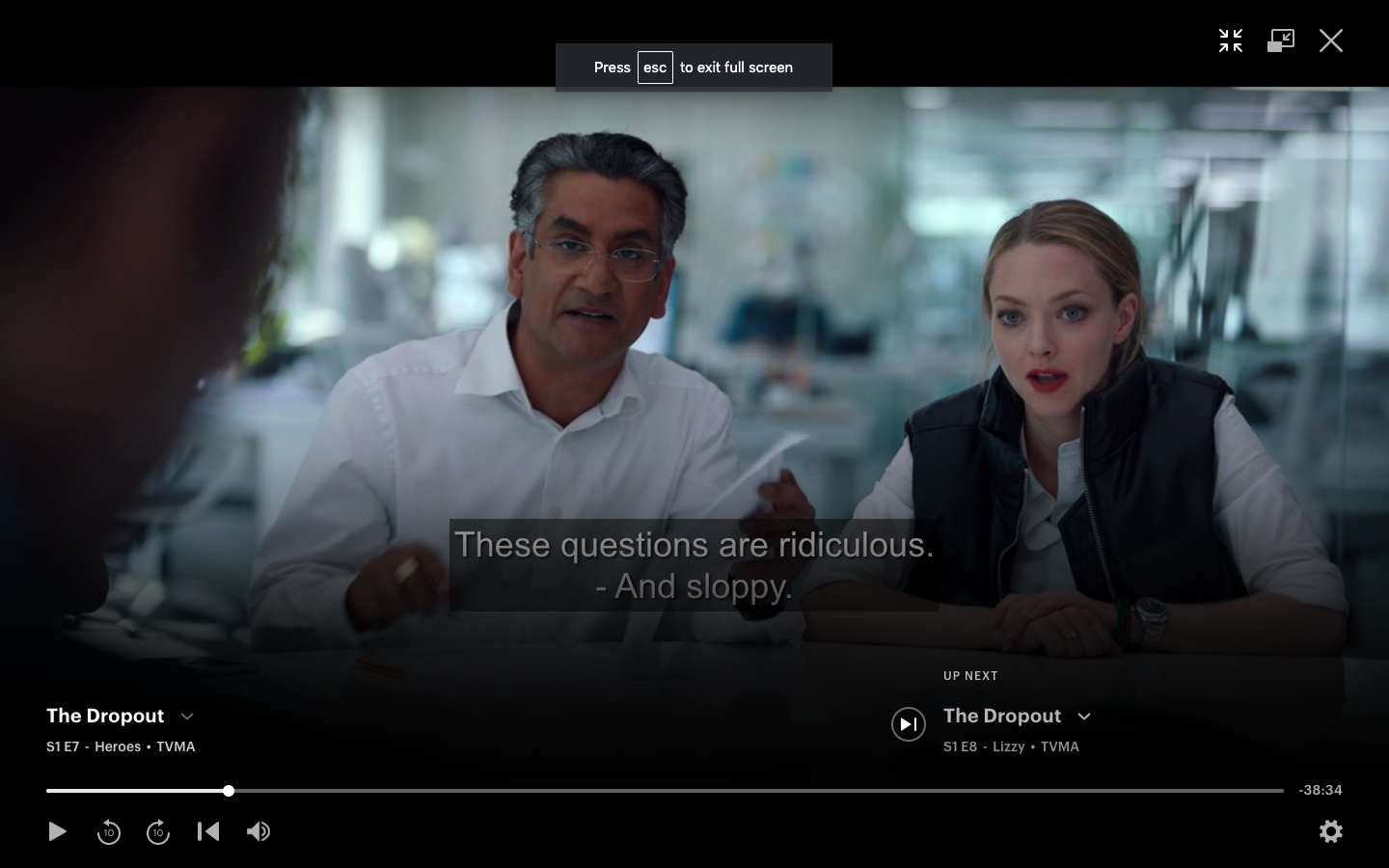Click the current title The Dropout
1389x868 pixels.
click(105, 716)
